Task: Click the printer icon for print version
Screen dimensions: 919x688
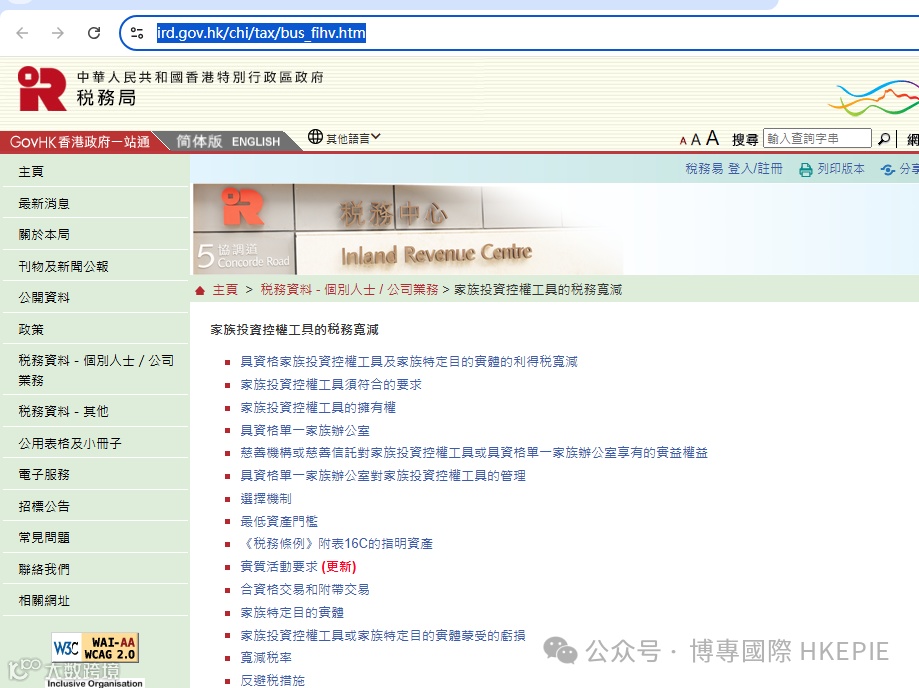Action: [806, 169]
